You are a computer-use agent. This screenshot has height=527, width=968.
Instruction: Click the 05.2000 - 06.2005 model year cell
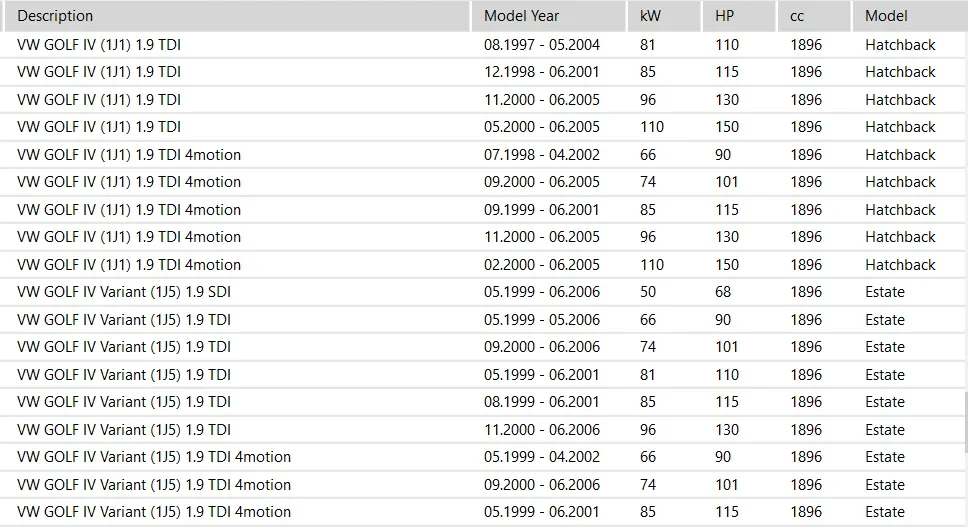541,127
